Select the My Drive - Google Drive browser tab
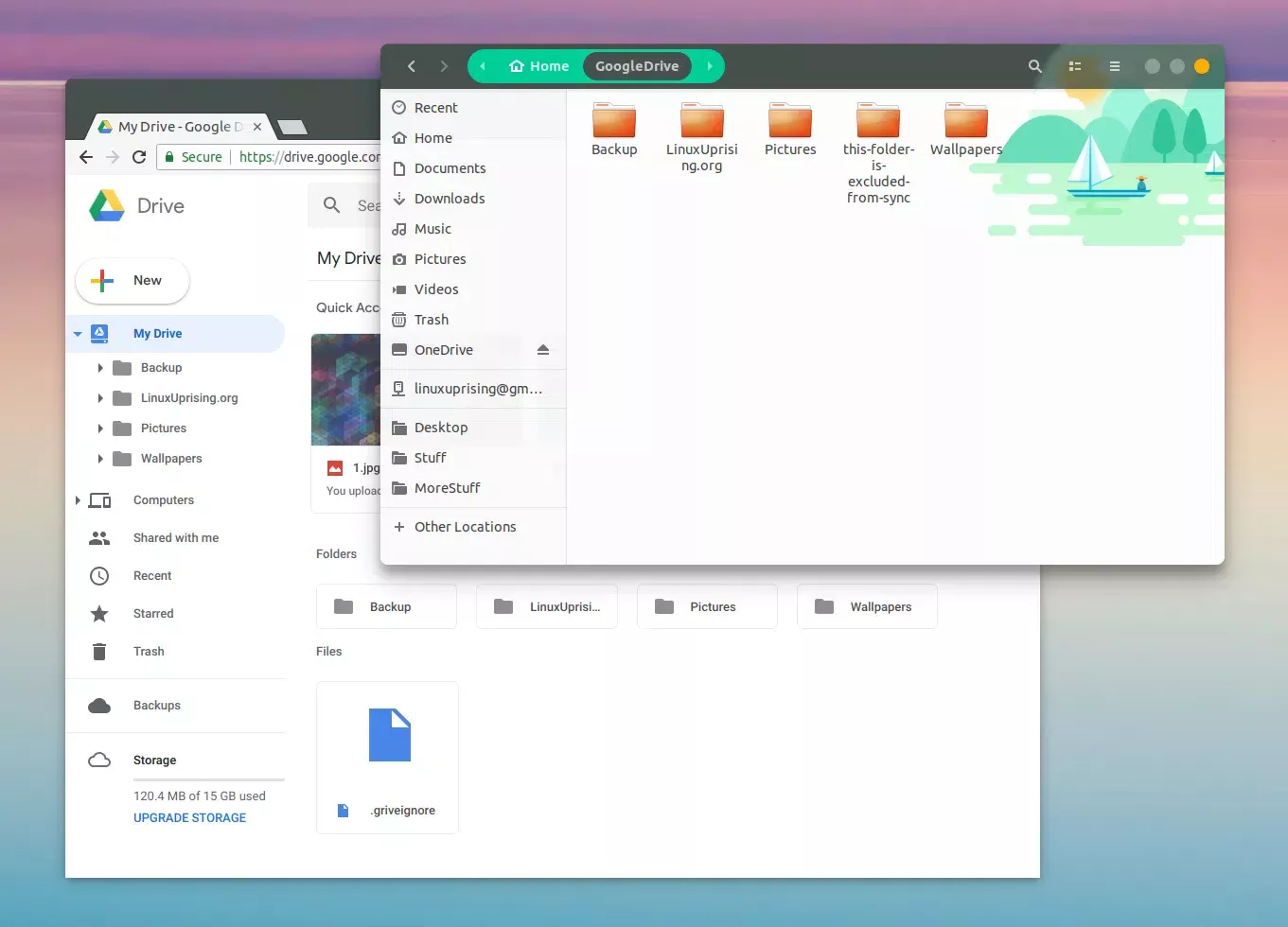Screen dimensions: 1288x927 pyautogui.click(x=175, y=126)
